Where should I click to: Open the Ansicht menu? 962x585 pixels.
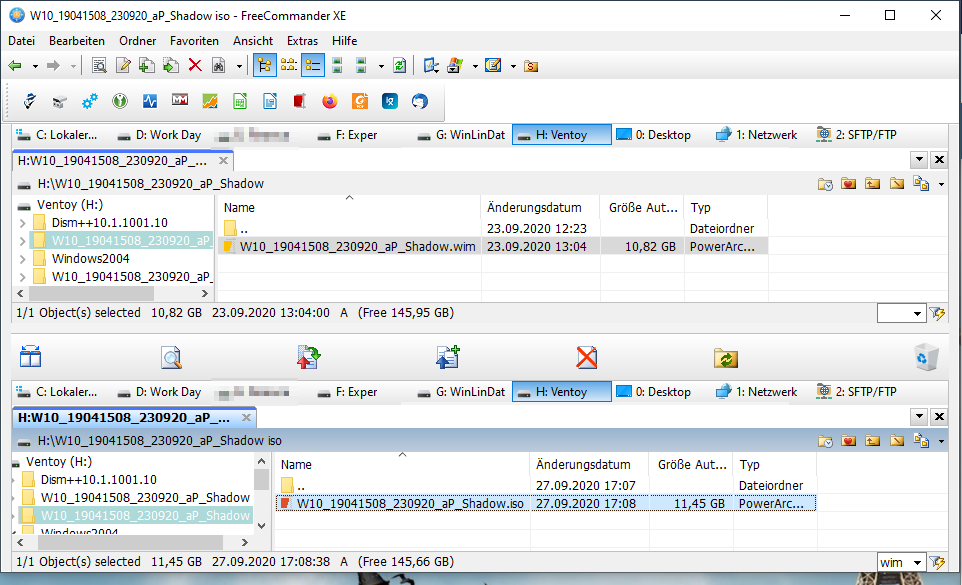tap(253, 40)
